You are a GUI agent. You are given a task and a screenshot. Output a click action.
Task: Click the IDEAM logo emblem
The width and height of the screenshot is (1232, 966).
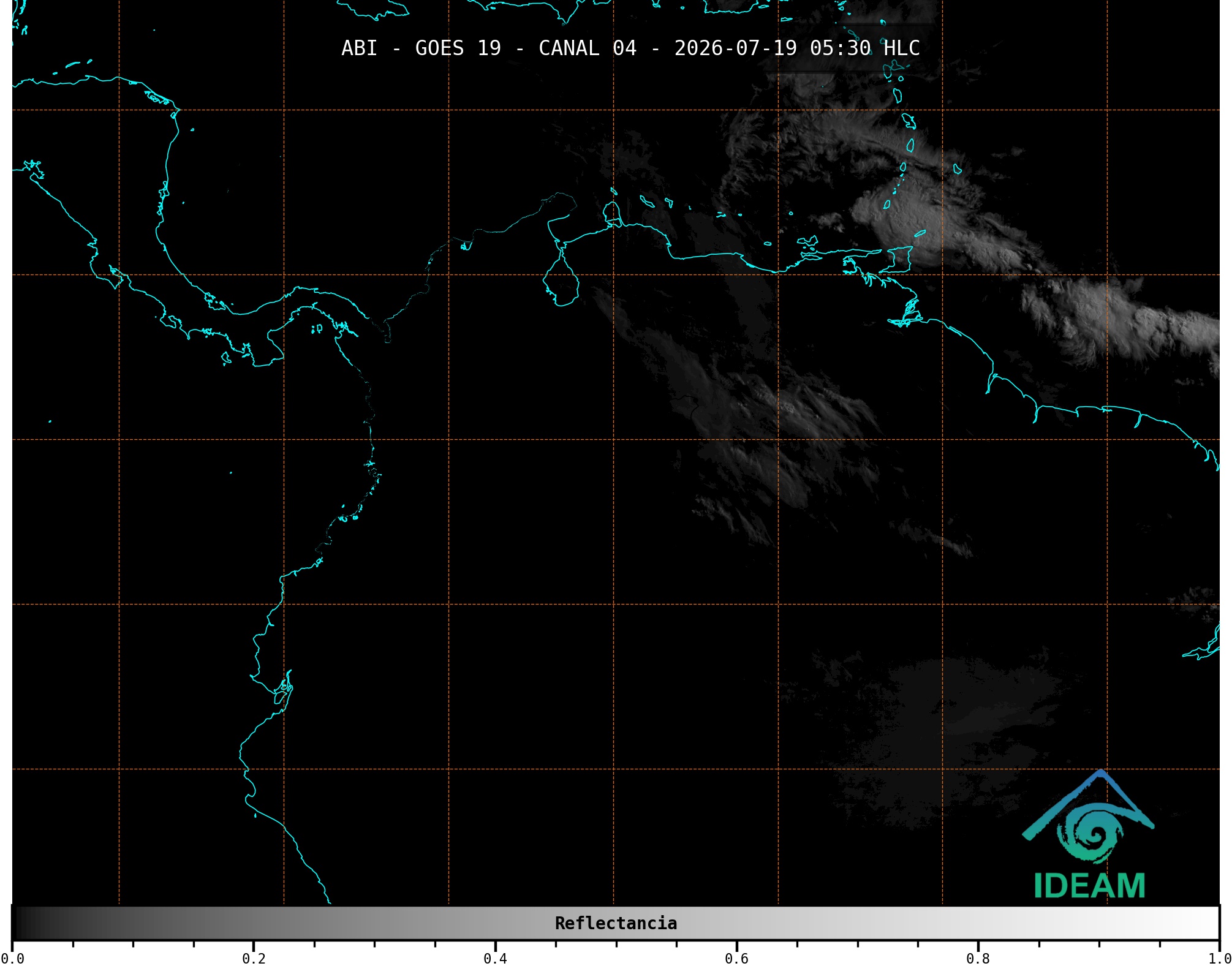coord(1088,816)
